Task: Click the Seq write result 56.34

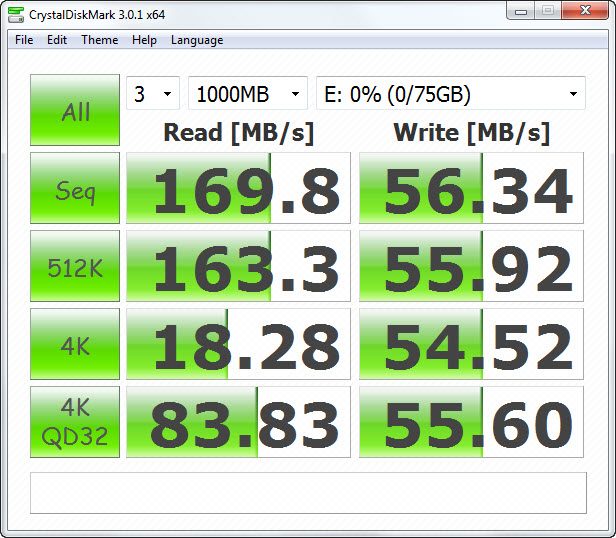Action: 471,188
